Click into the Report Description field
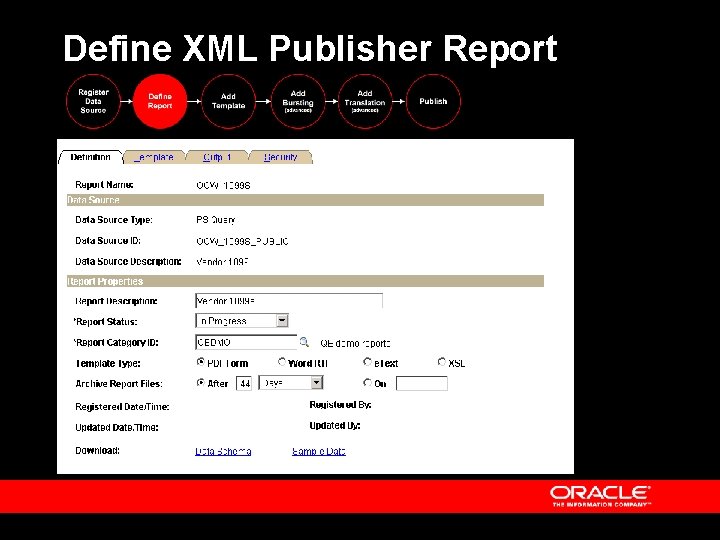 (289, 301)
